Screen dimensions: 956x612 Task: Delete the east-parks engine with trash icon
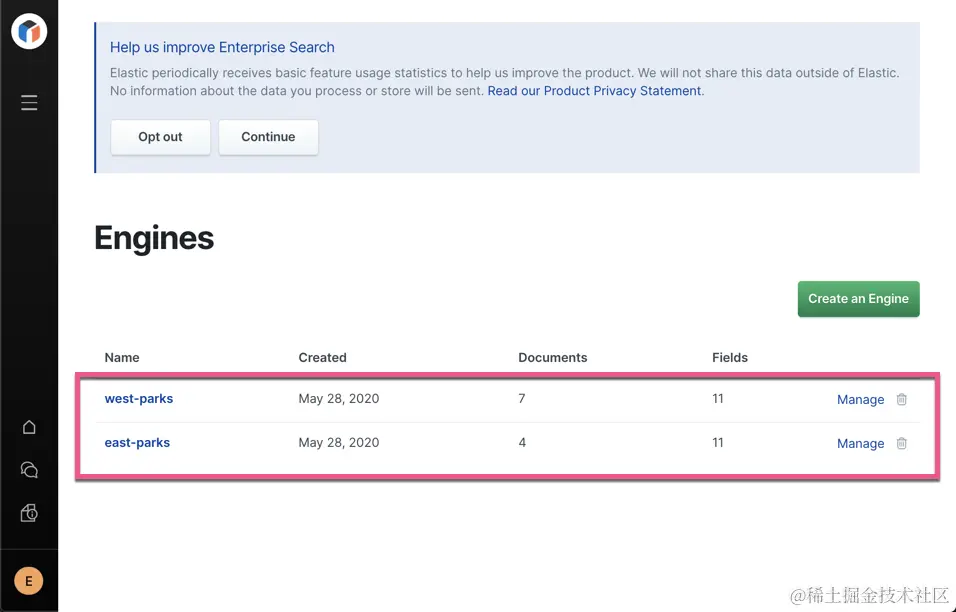(x=902, y=443)
